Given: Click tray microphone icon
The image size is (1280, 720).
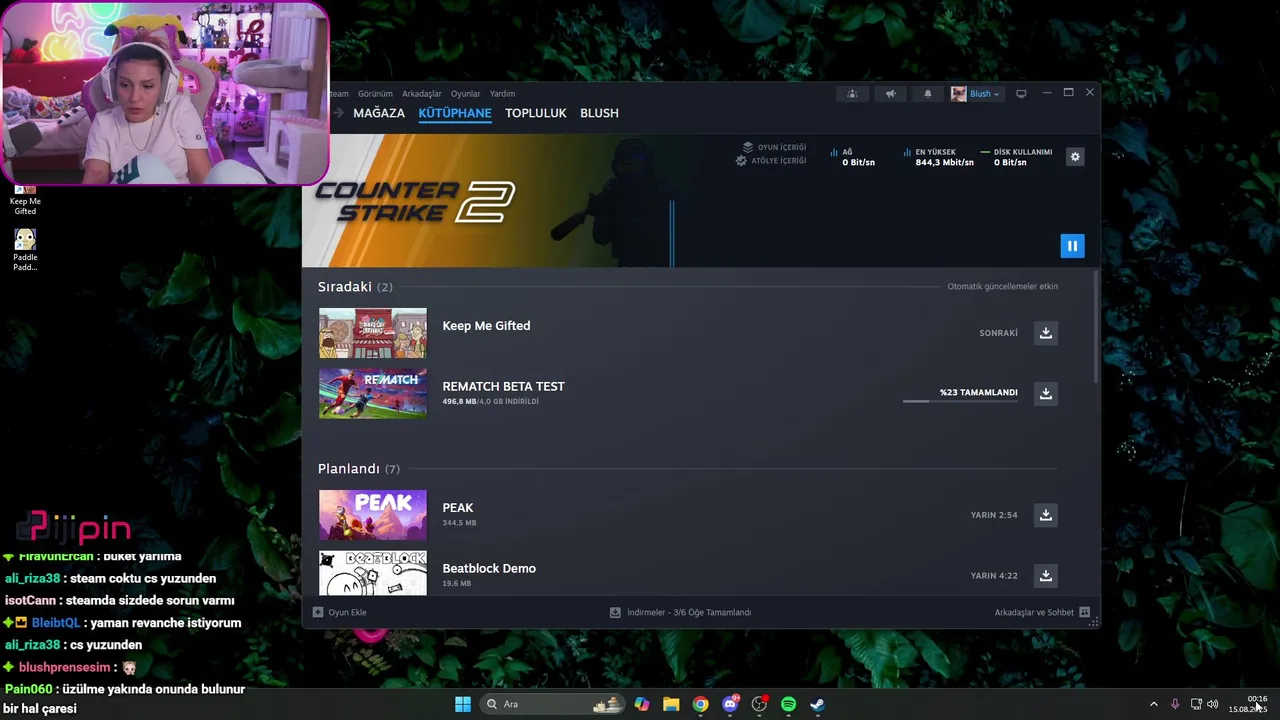Looking at the screenshot, I should click(1175, 704).
